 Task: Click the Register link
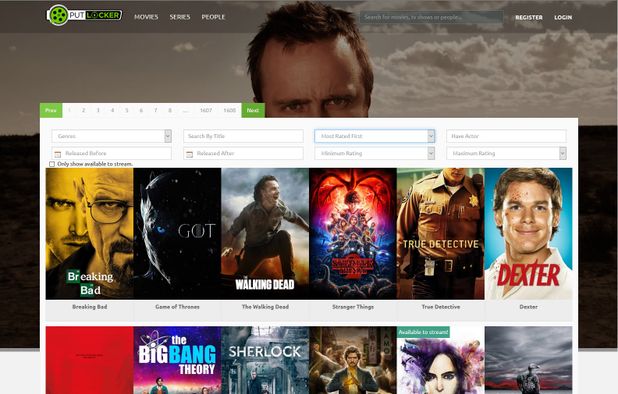pos(529,17)
